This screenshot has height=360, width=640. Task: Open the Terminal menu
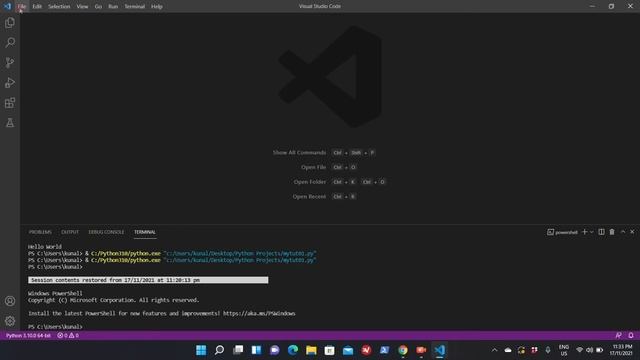135,7
